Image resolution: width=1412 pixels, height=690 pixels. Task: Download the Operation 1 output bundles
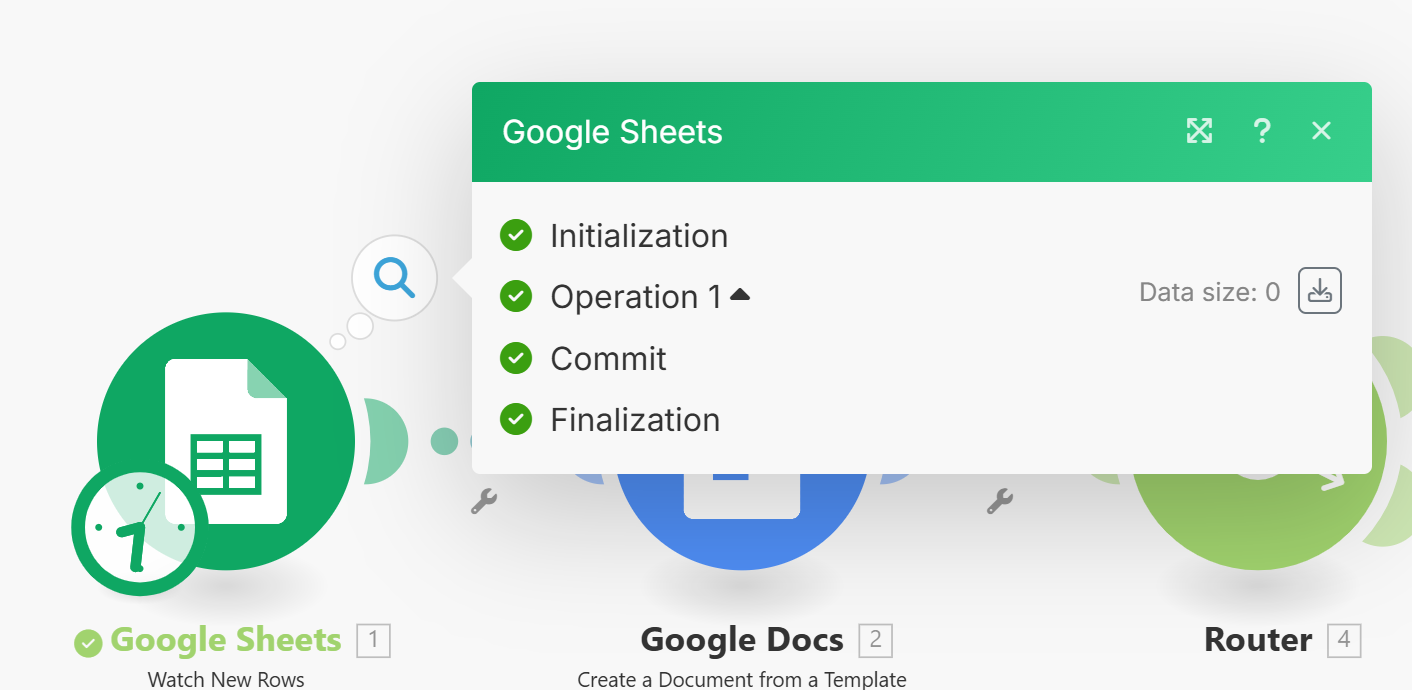point(1319,291)
